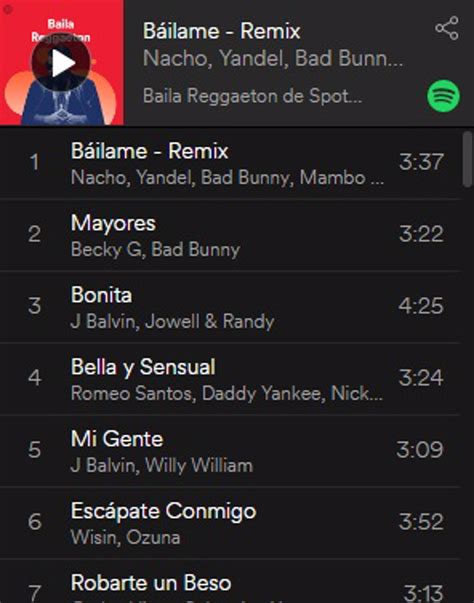Select the Escápate Conmigo track row
This screenshot has width=474, height=603.
(231, 523)
